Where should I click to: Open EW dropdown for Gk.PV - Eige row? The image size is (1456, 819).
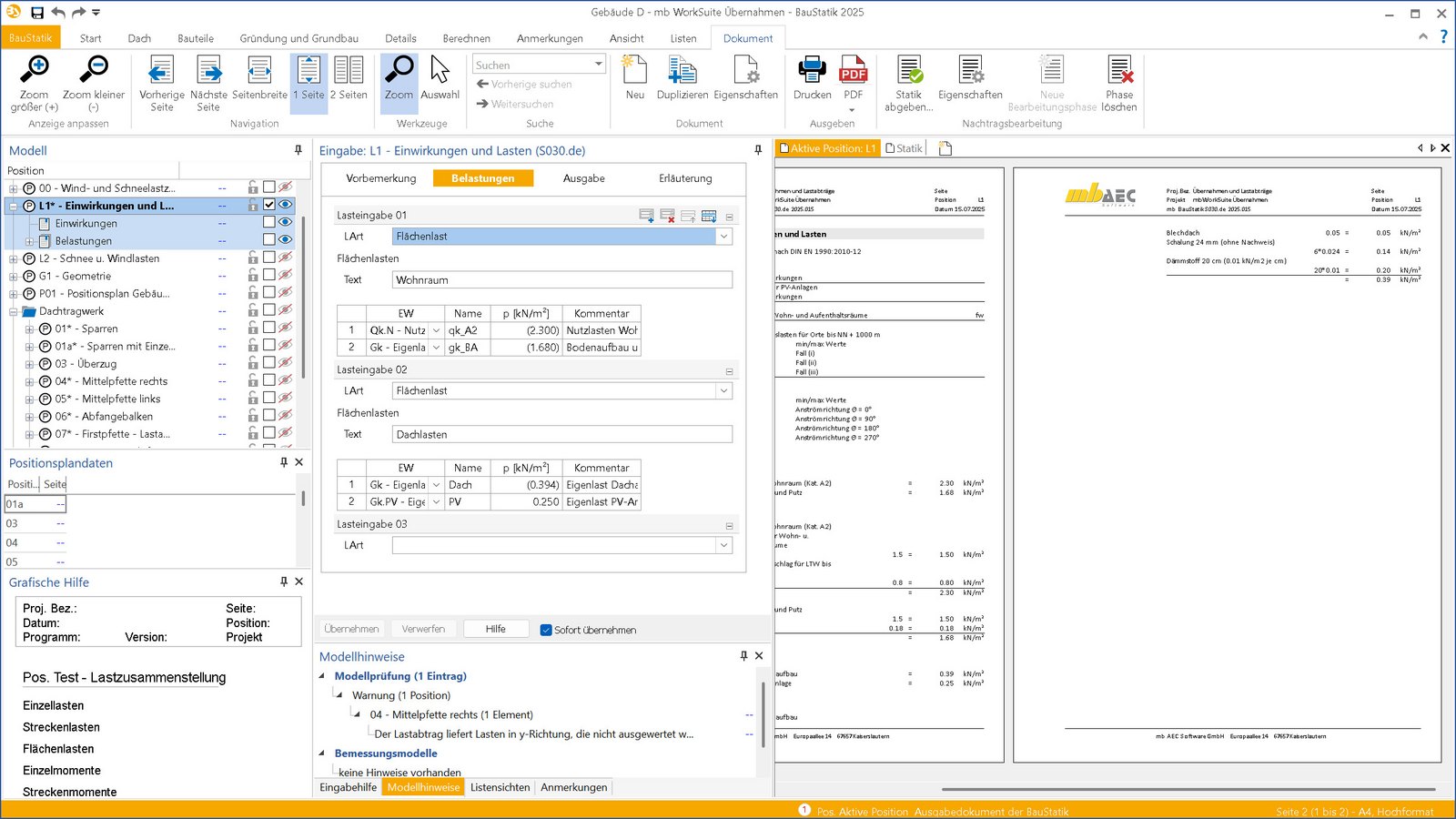(436, 502)
